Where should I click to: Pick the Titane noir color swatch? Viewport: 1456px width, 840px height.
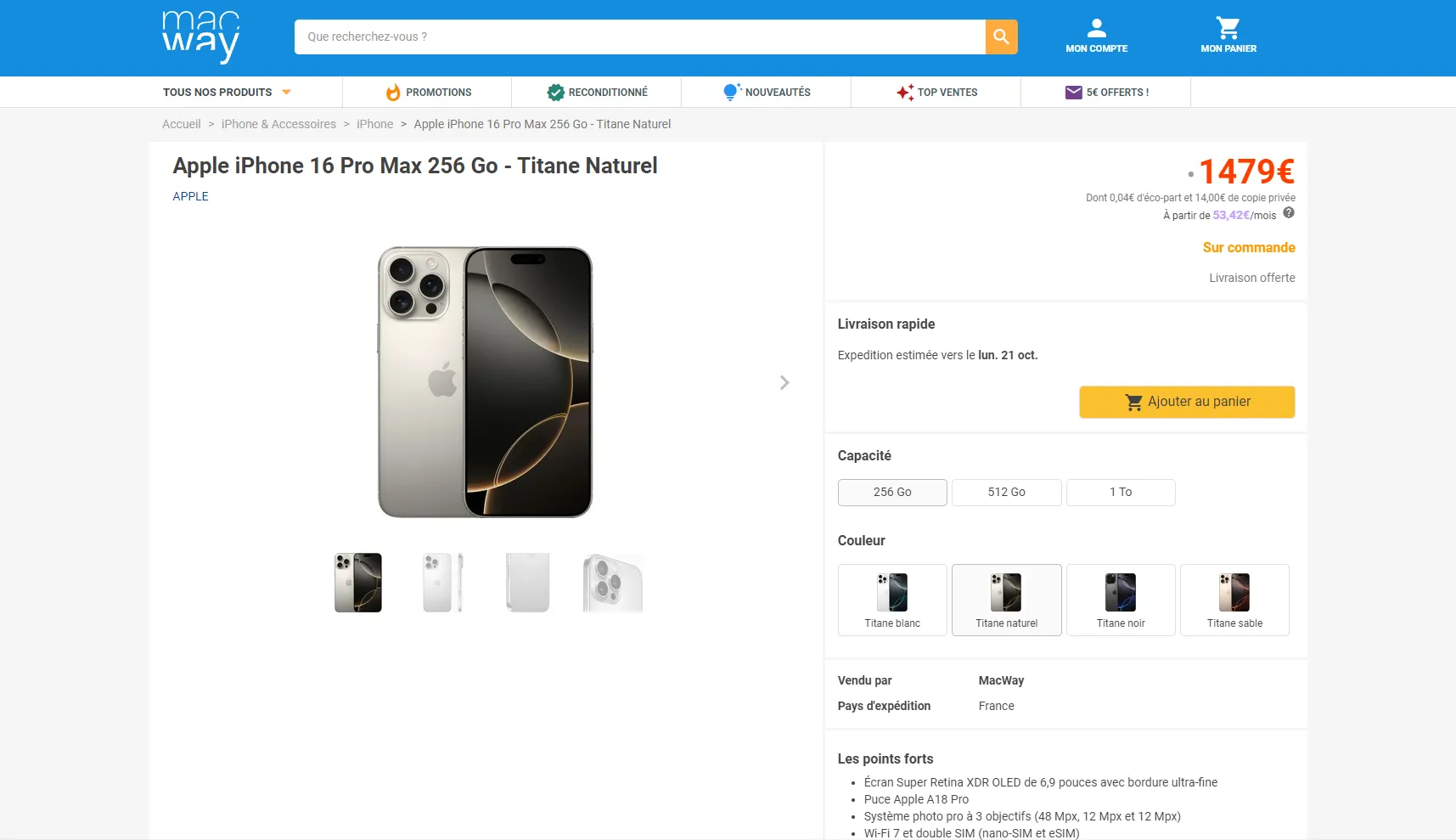coord(1121,600)
